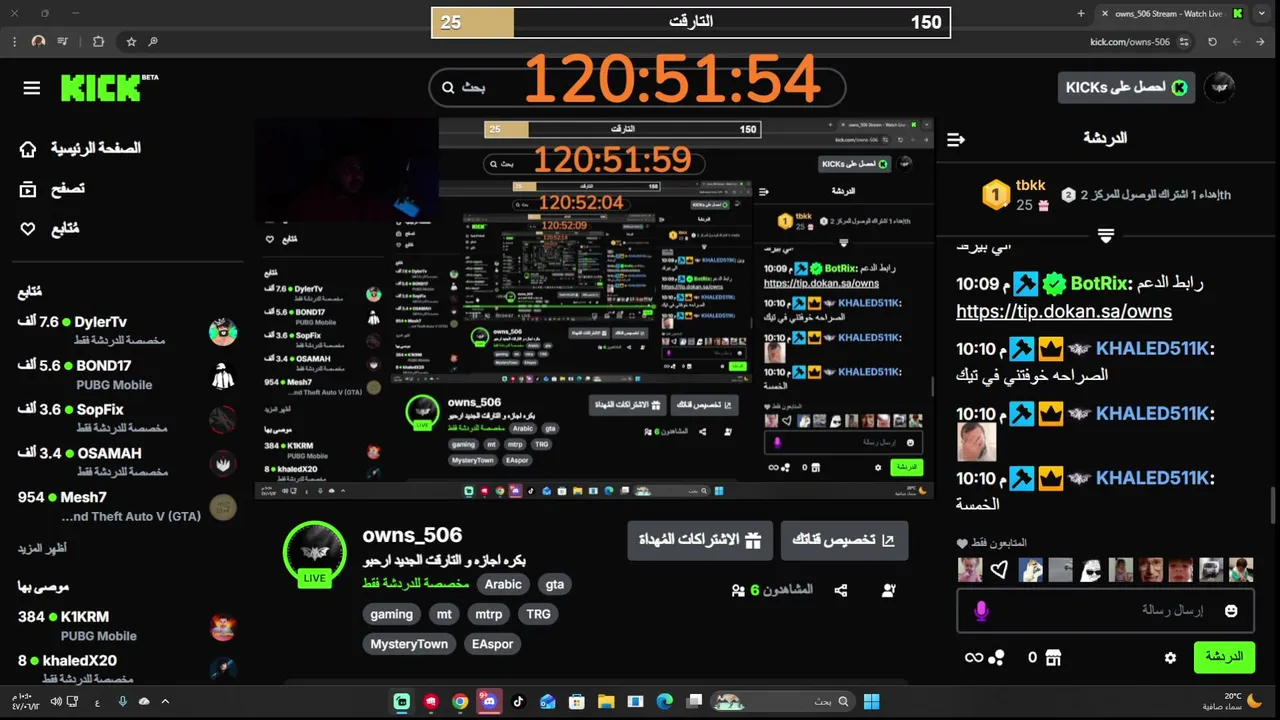Reload page with browser refresh icon

coord(1212,42)
